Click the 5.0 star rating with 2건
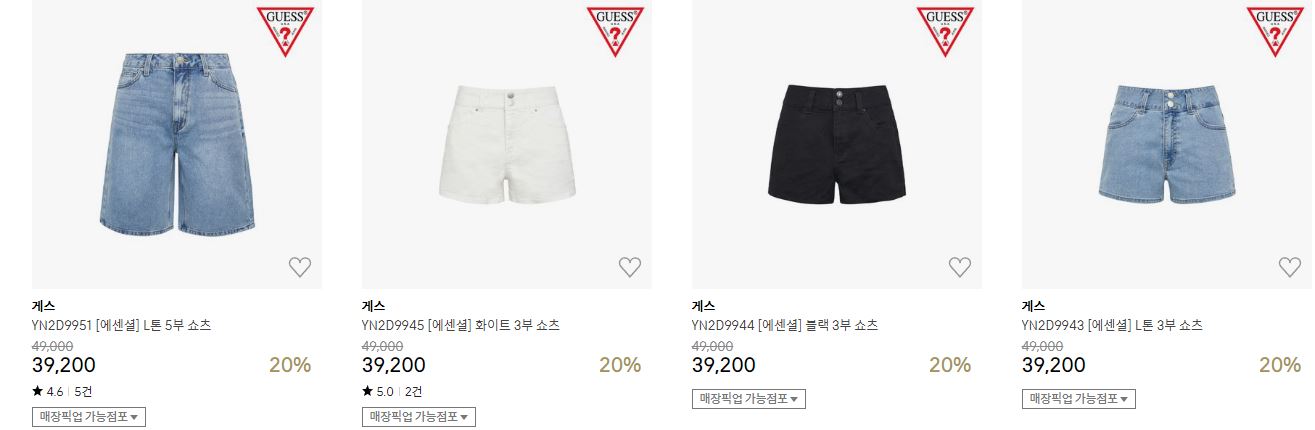Screen dimensions: 1315x430 [x=392, y=392]
